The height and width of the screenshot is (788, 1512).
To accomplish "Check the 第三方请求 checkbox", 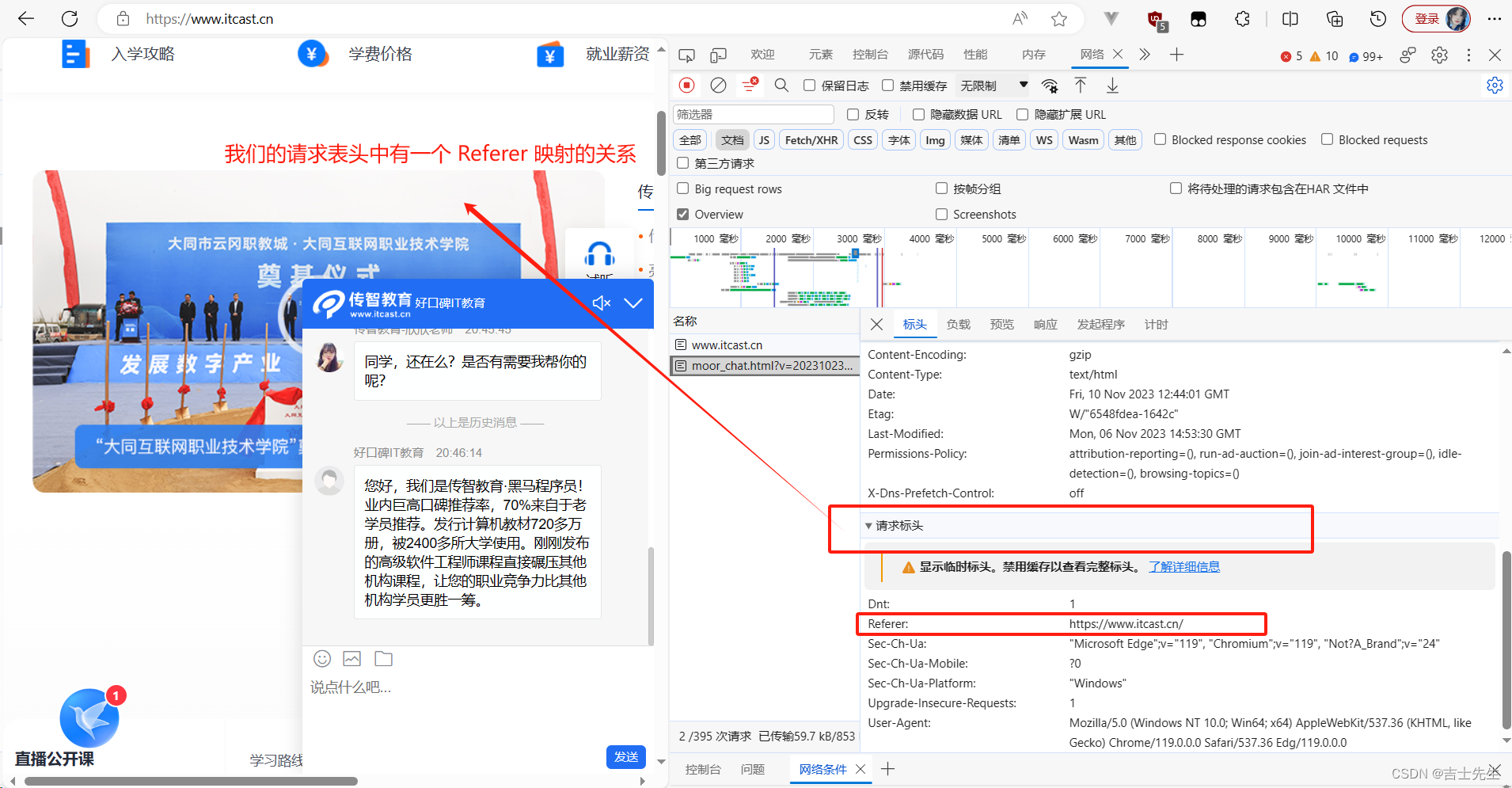I will pos(682,163).
